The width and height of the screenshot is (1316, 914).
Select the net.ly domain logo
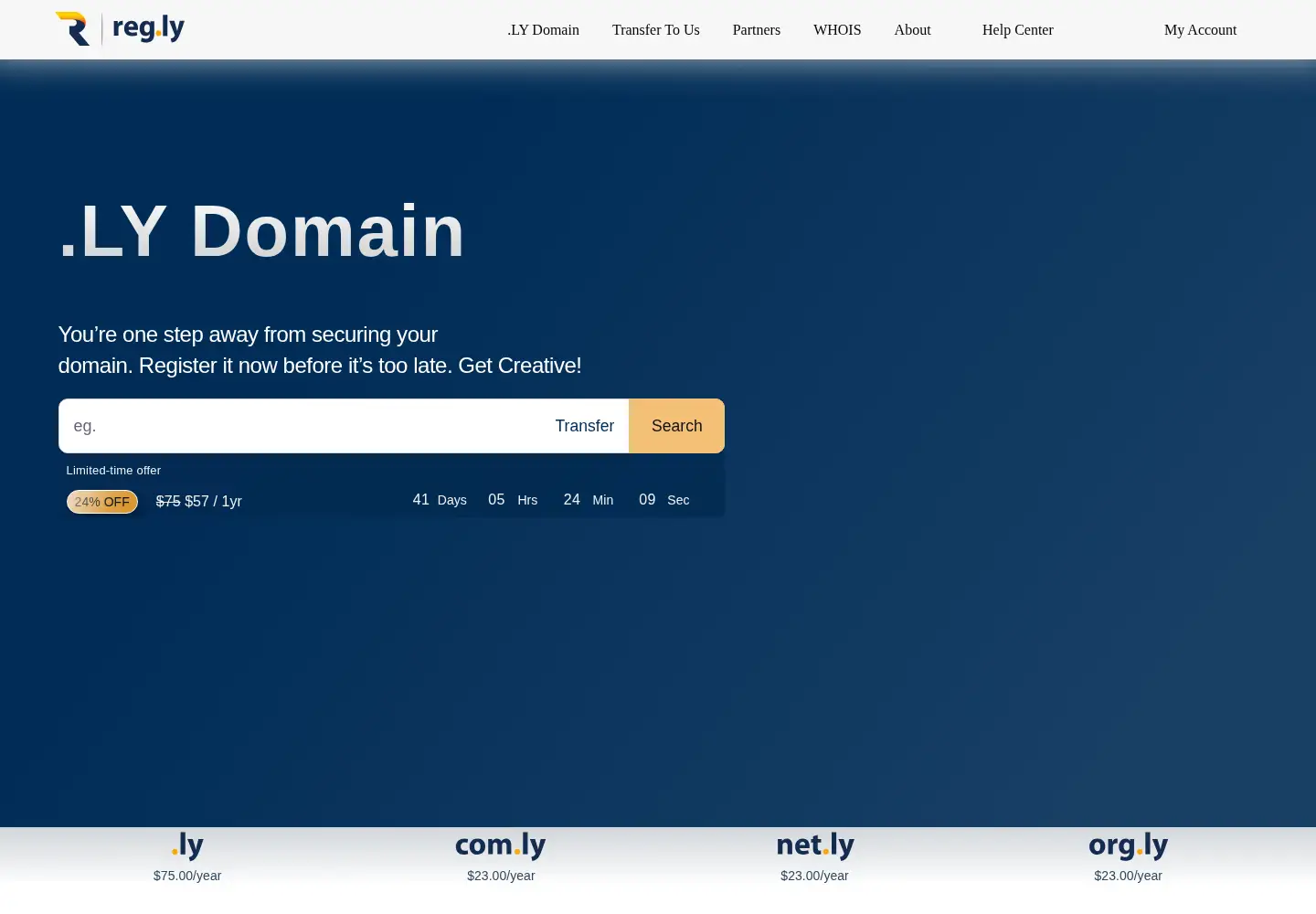click(815, 845)
